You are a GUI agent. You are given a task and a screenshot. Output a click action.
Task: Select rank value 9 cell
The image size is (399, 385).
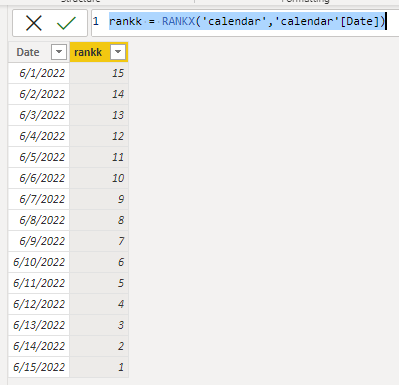point(99,199)
